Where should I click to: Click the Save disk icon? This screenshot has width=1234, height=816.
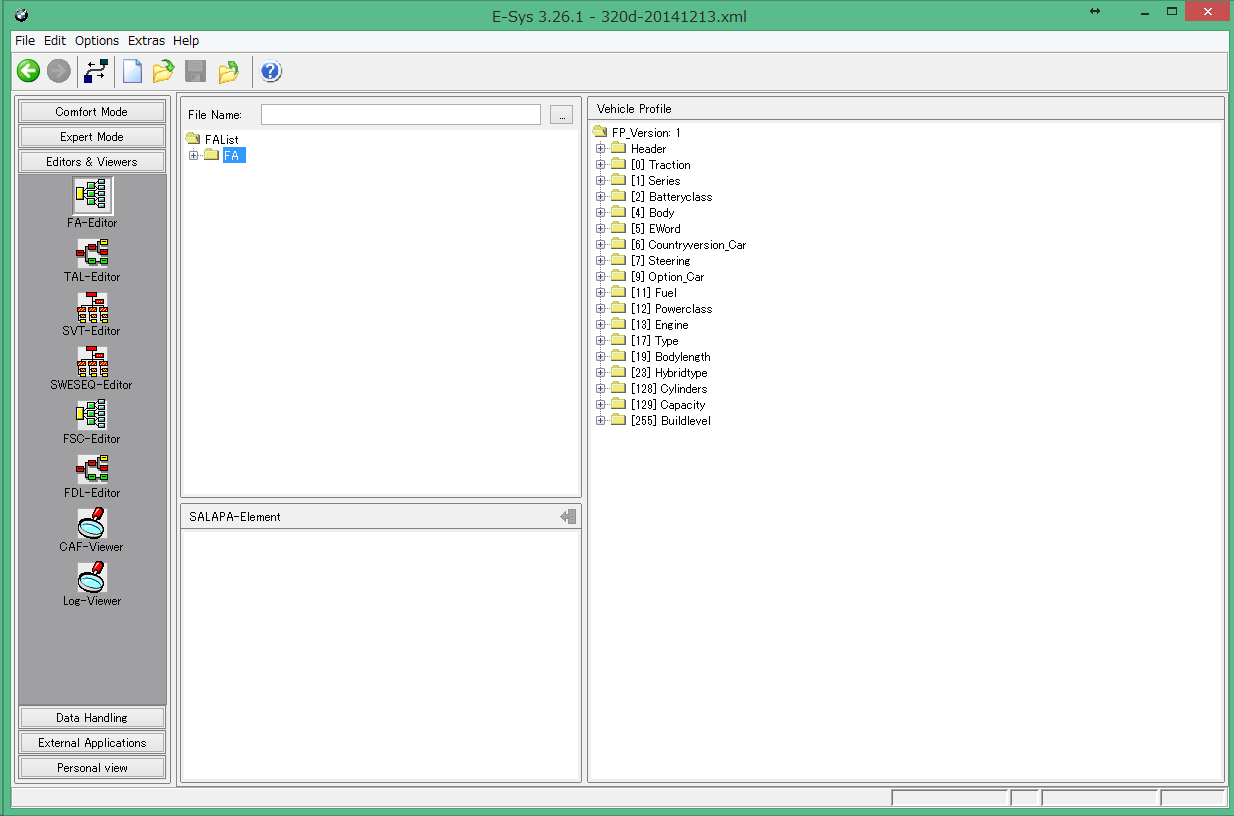pos(196,71)
